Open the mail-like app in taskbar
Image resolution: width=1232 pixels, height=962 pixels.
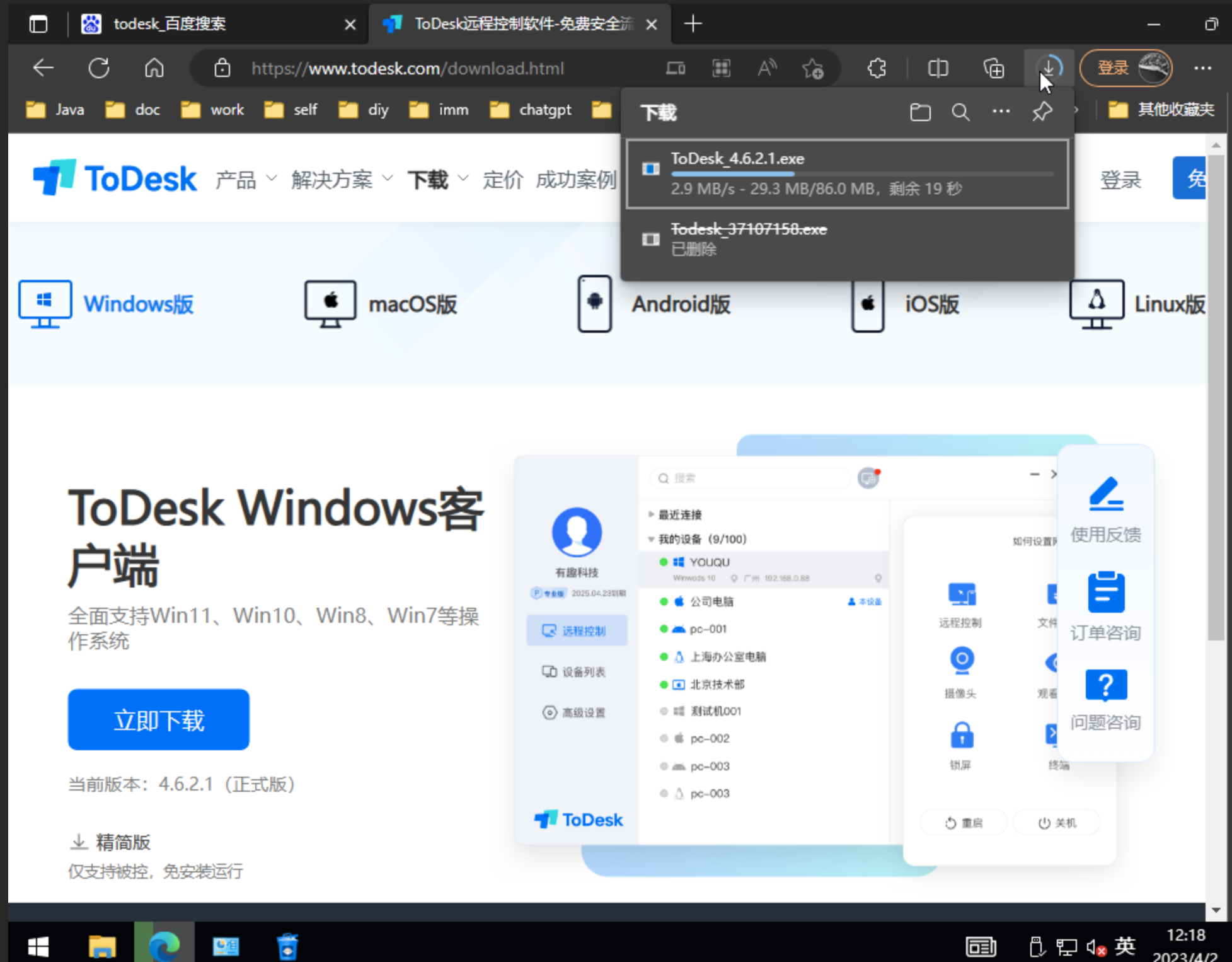point(226,946)
